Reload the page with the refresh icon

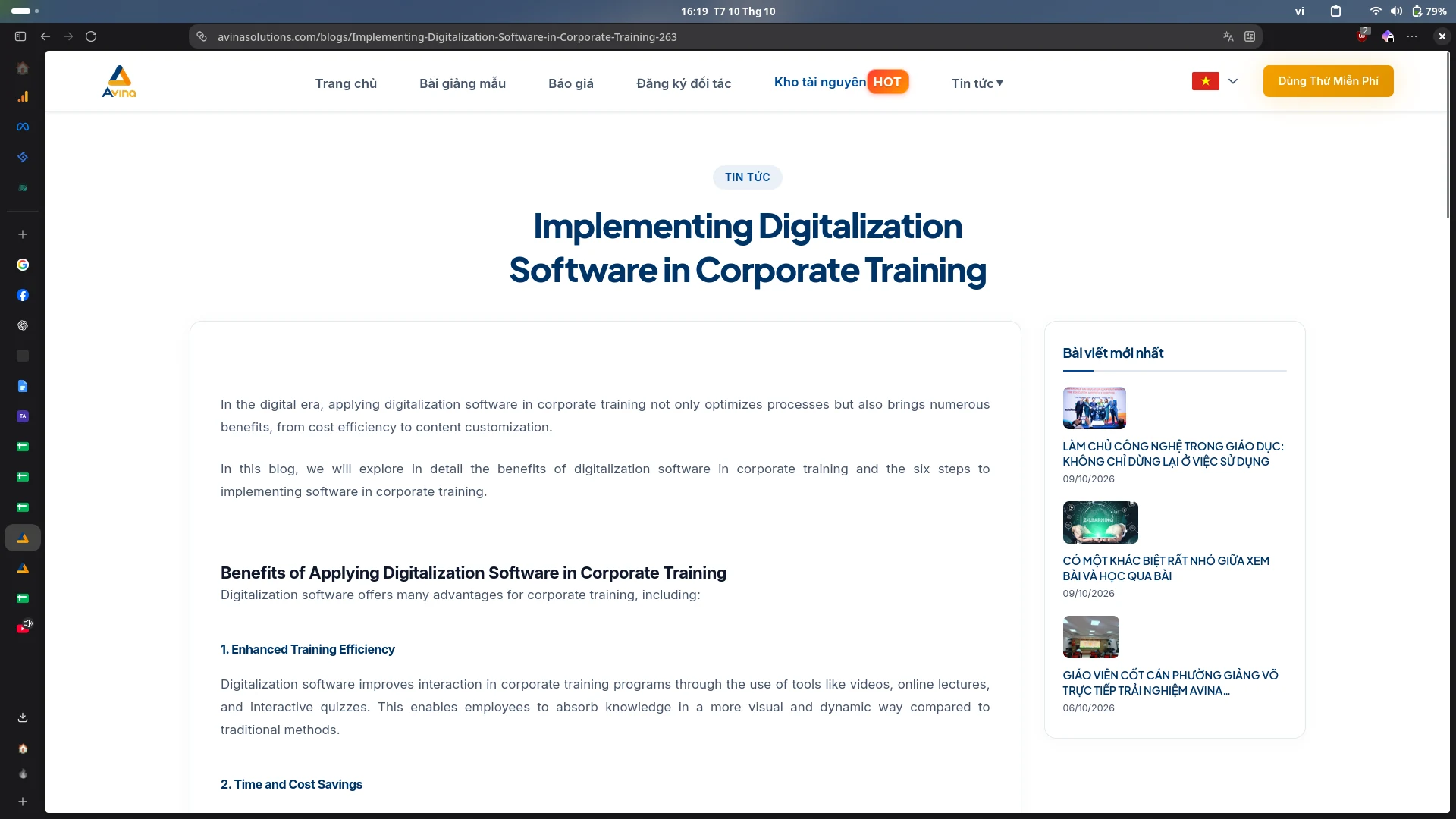point(91,36)
